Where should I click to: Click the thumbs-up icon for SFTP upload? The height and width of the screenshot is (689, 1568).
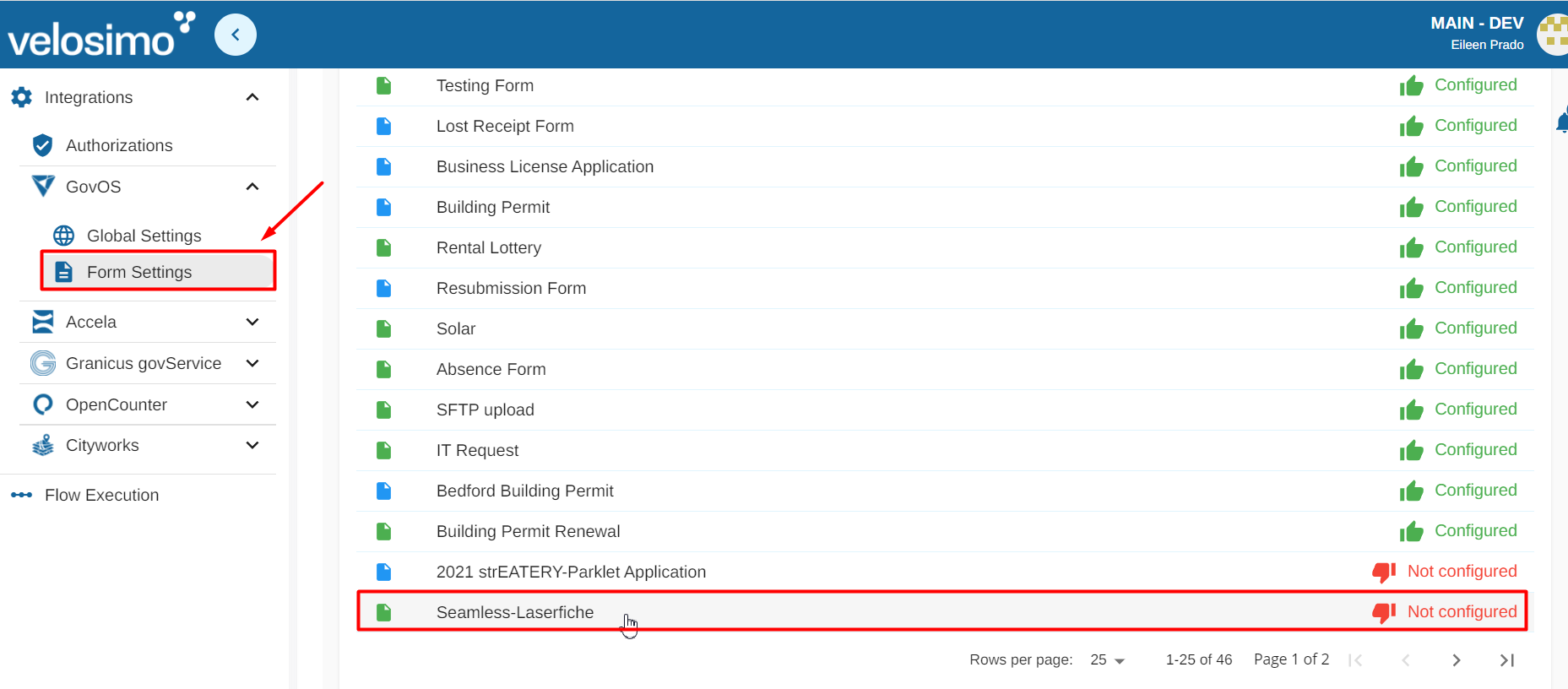point(1411,410)
